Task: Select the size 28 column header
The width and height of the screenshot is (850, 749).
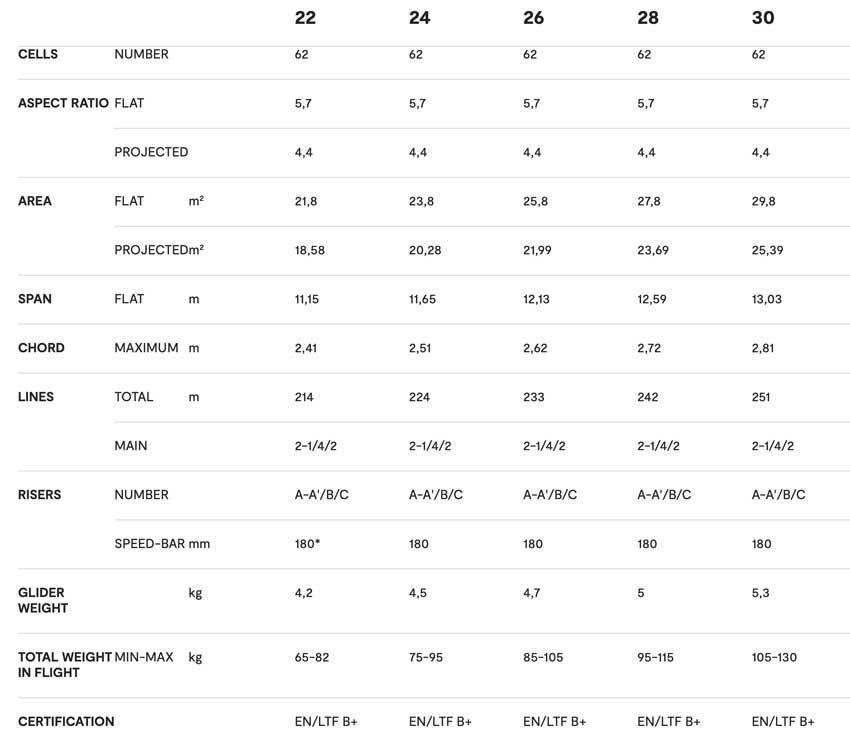Action: 648,18
